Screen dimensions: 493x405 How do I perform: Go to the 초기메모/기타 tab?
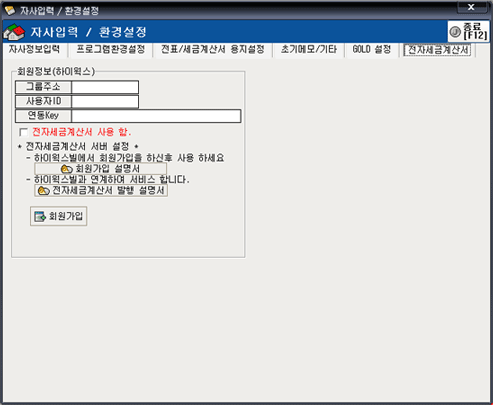(309, 50)
